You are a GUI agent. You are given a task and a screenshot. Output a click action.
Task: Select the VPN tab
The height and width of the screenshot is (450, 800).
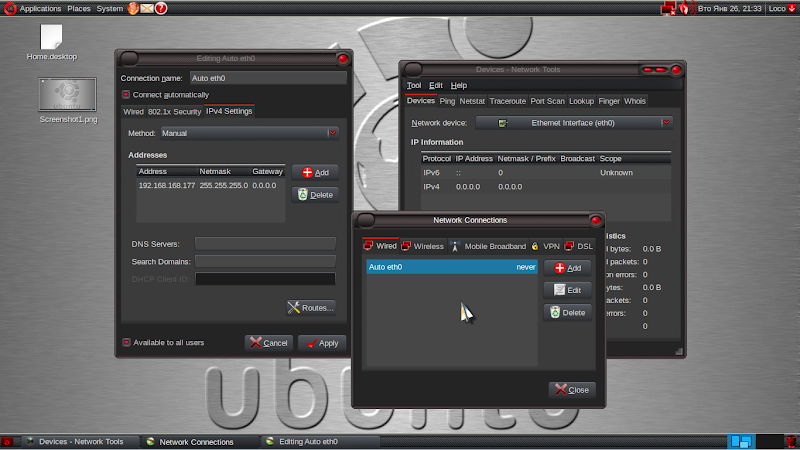pos(545,246)
